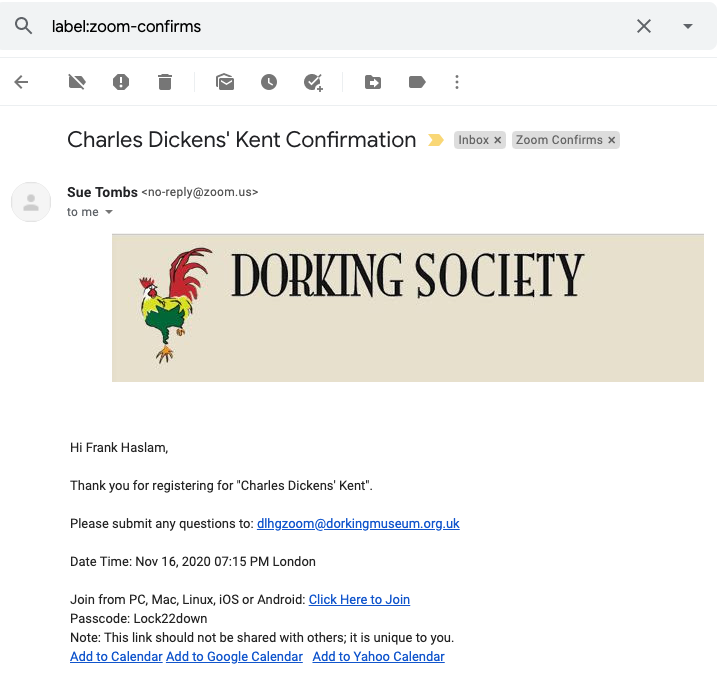This screenshot has width=717, height=684.
Task: Clear the label:zoom-confirms search
Action: pyautogui.click(x=644, y=26)
